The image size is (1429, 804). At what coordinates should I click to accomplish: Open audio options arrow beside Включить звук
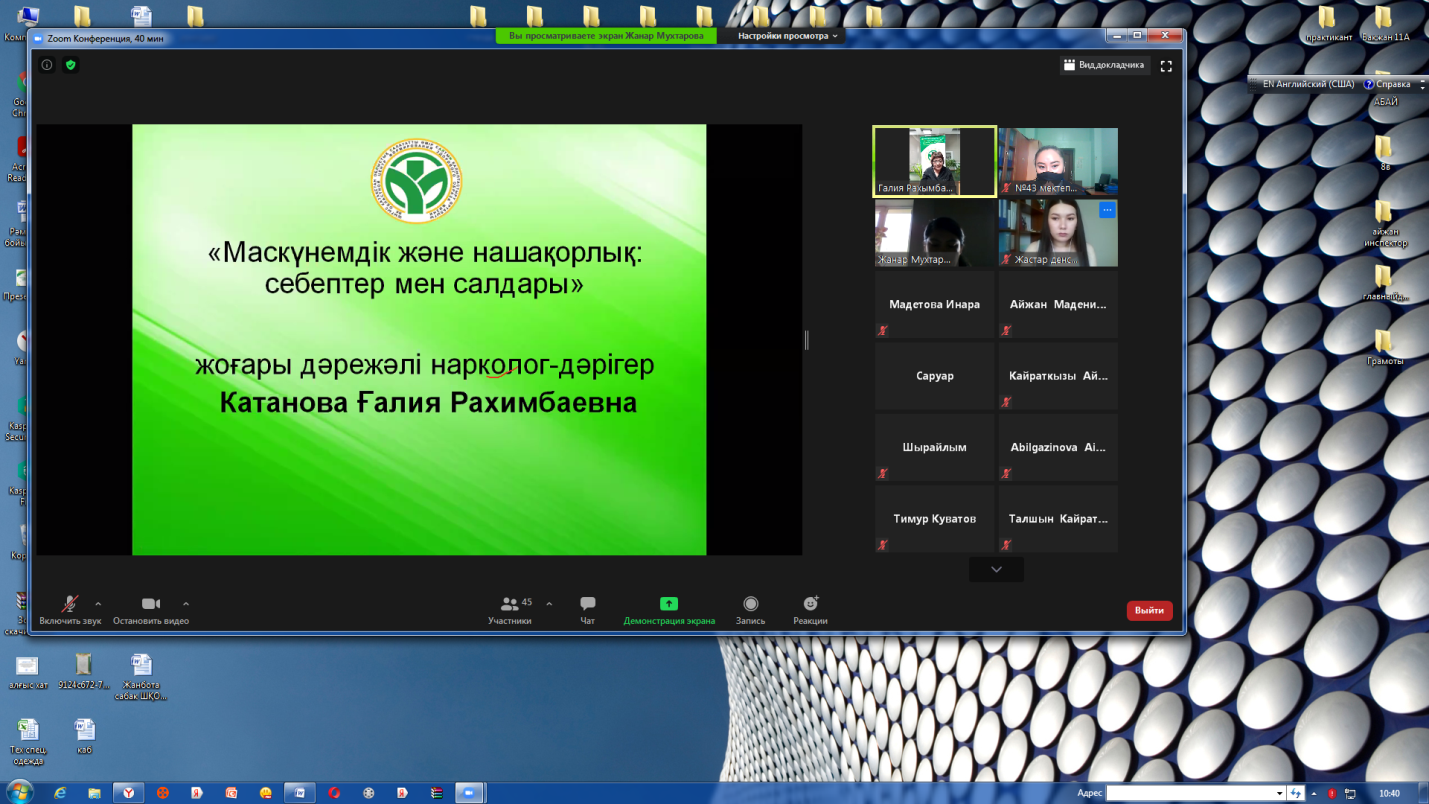pyautogui.click(x=98, y=604)
